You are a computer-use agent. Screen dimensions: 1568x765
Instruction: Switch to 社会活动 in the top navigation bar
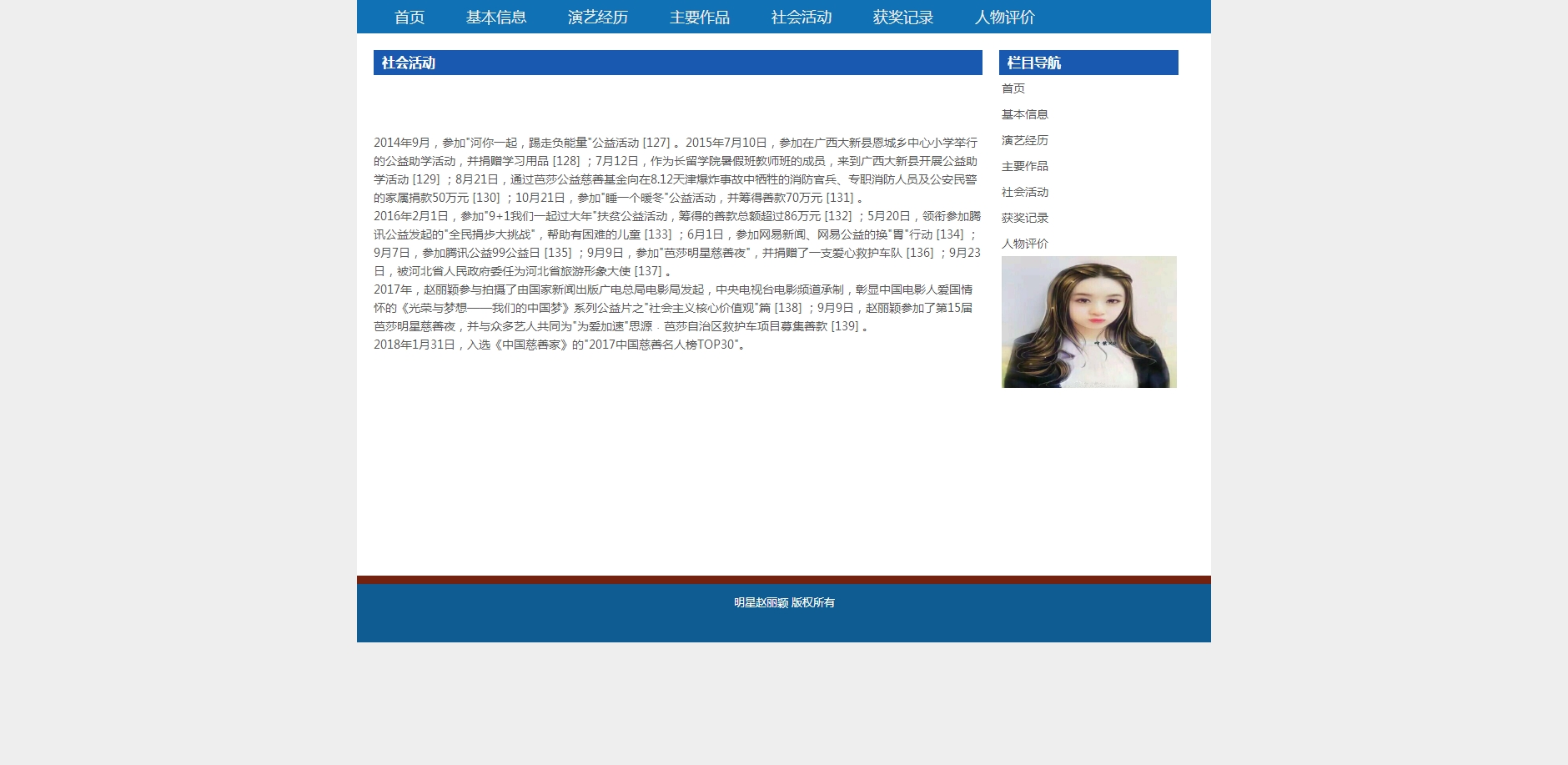pos(801,18)
